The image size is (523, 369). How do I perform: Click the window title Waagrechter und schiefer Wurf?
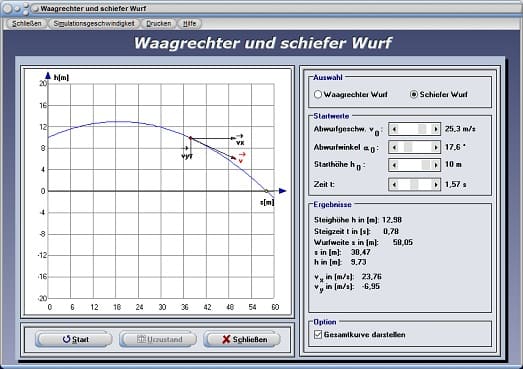click(93, 8)
